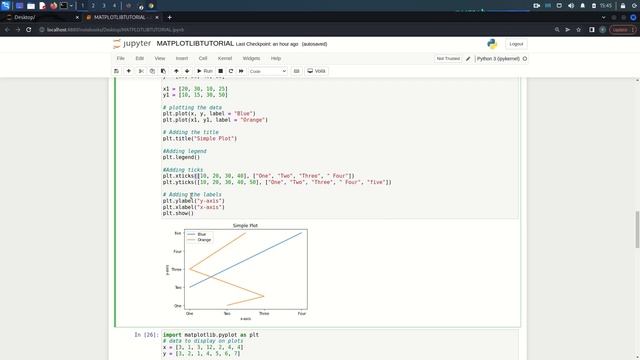This screenshot has height=360, width=640.
Task: Open the Edit menu
Action: coord(140,58)
